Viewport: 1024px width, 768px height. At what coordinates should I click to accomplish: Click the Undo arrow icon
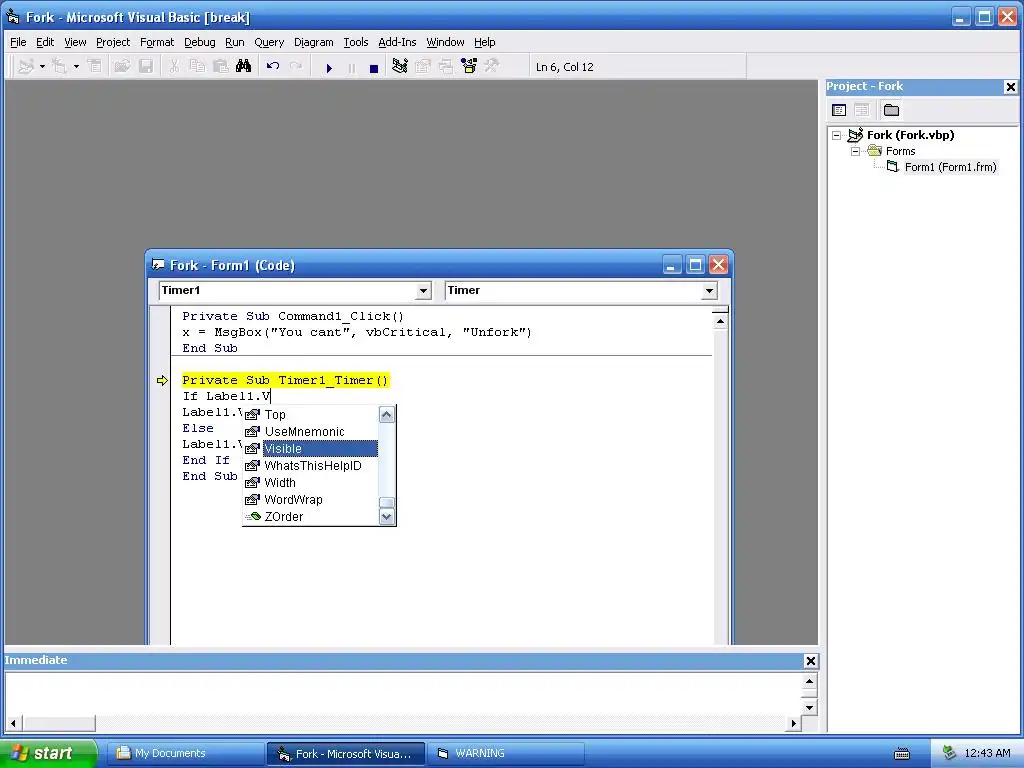pyautogui.click(x=273, y=67)
